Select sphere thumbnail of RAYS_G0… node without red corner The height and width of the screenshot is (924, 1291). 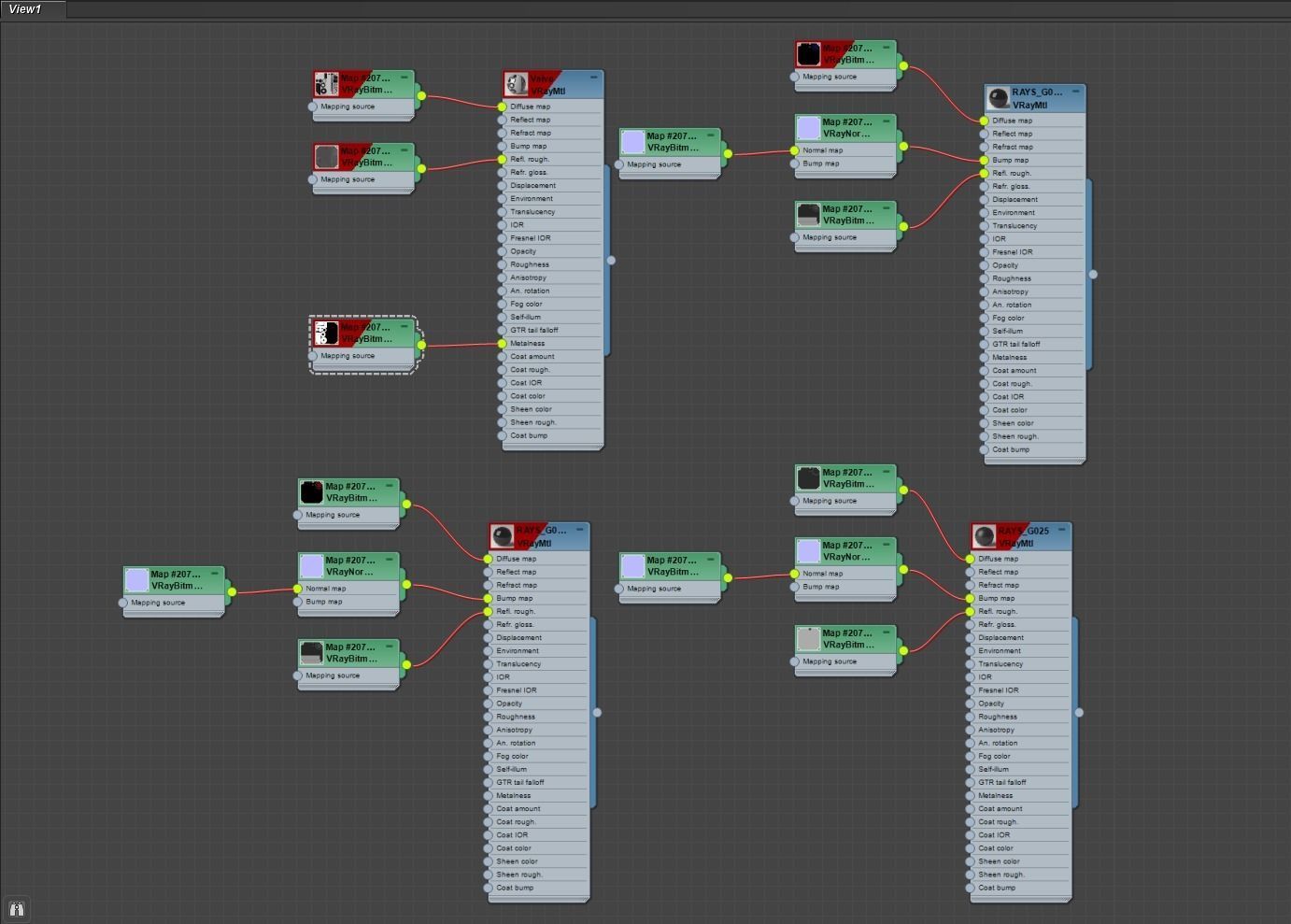(x=999, y=98)
